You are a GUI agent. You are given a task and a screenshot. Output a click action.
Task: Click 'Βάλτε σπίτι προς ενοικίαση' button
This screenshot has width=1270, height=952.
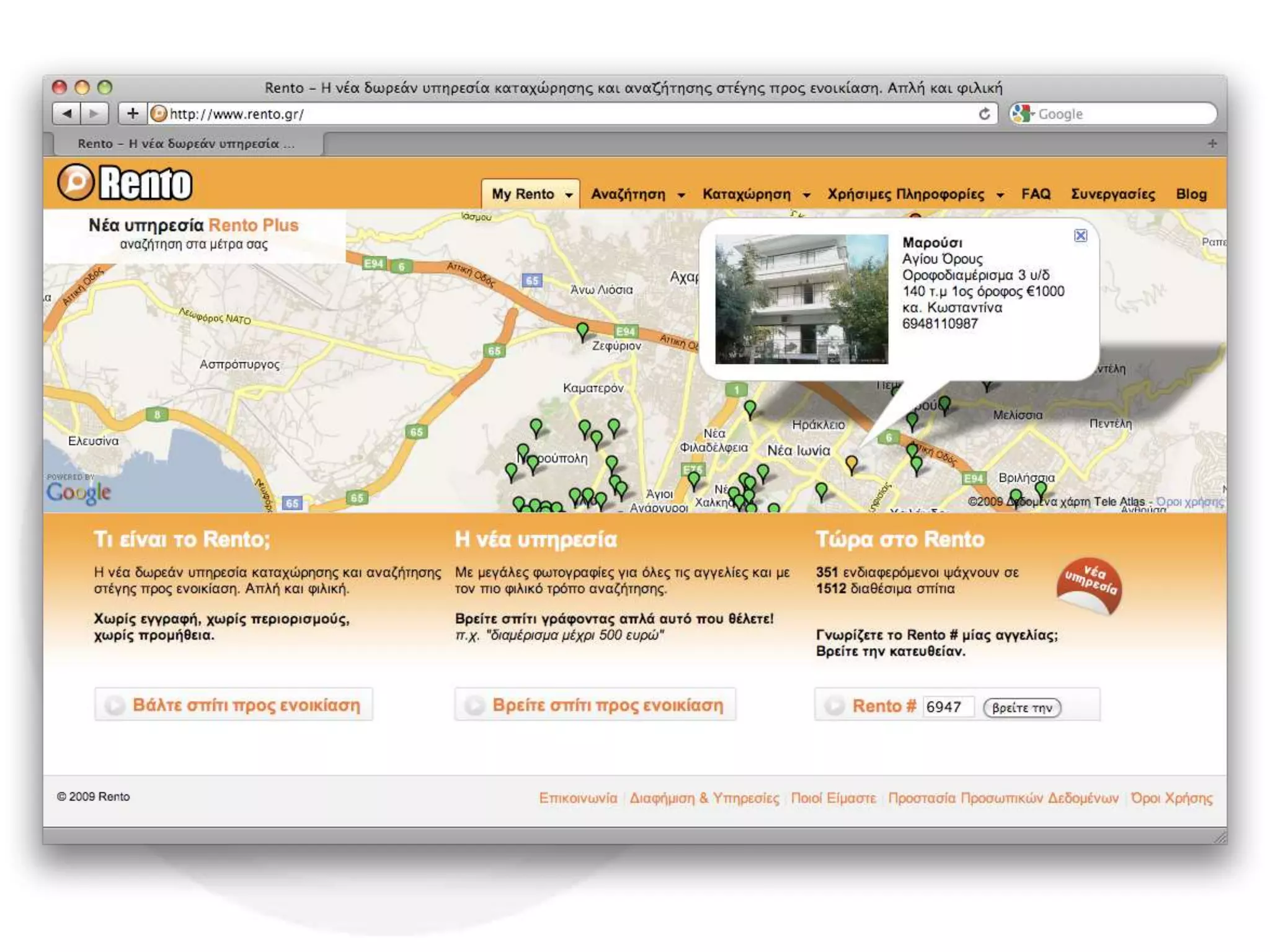(234, 705)
